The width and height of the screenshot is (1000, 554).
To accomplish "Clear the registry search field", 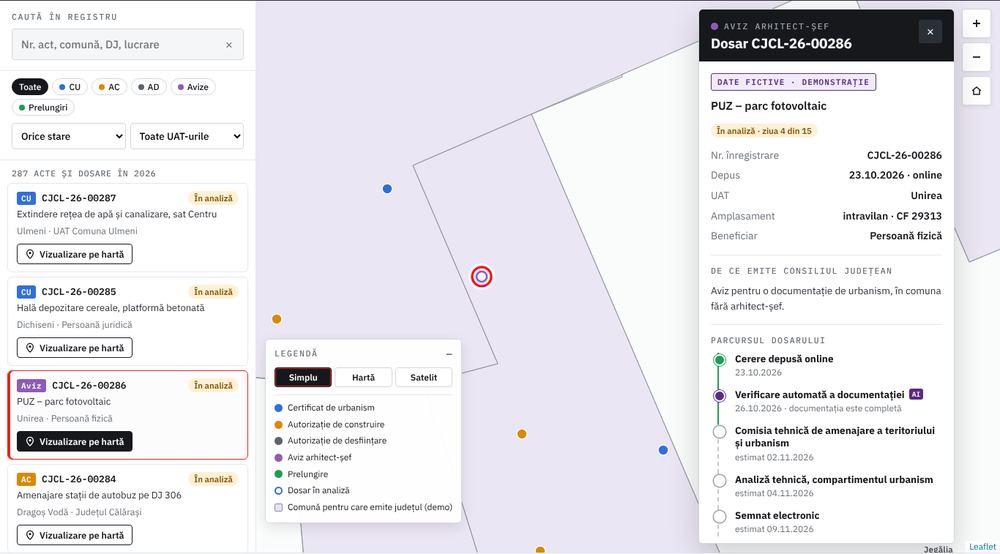I will pyautogui.click(x=229, y=45).
